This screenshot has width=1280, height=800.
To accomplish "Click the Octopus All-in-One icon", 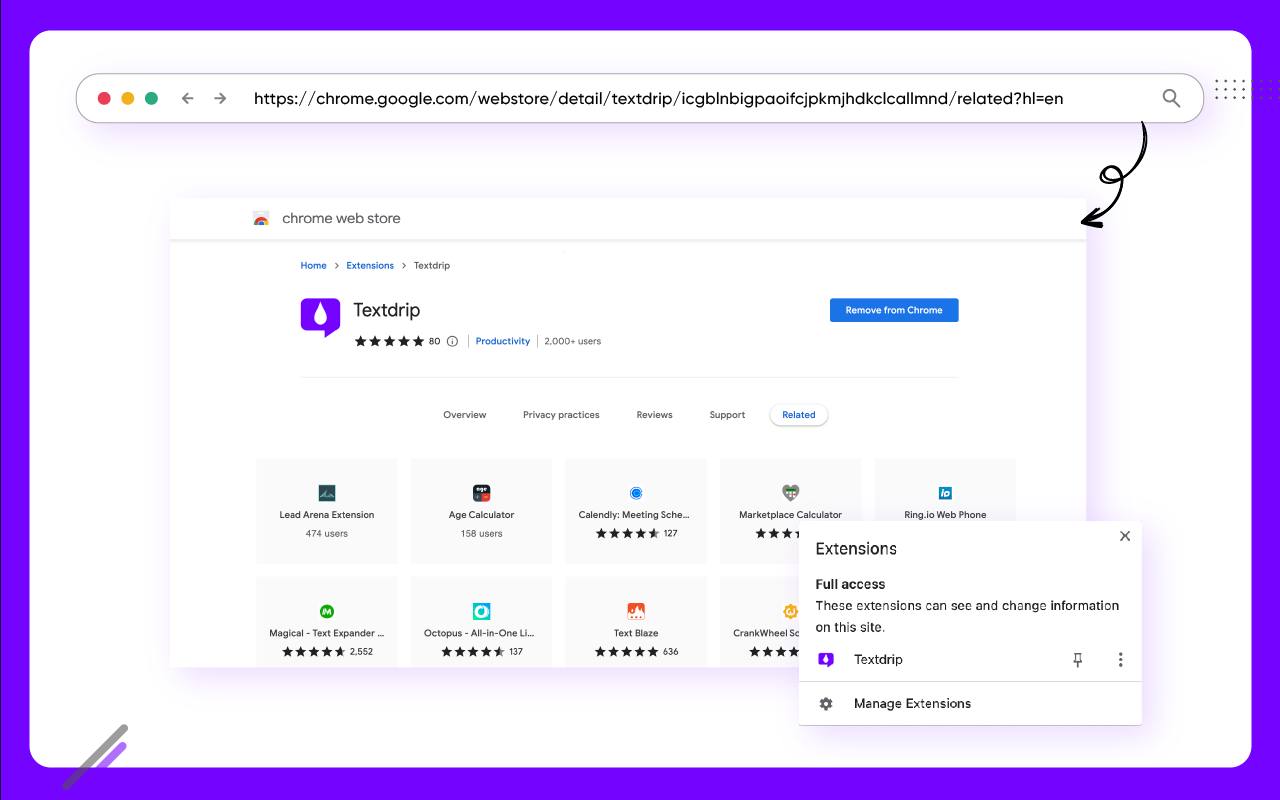I will (481, 610).
